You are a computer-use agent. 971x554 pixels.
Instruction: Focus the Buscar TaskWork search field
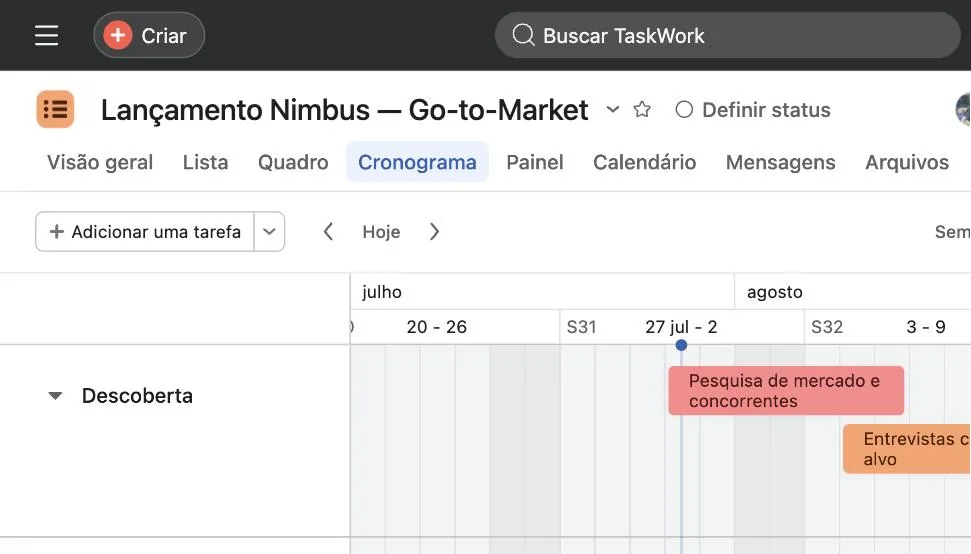728,35
